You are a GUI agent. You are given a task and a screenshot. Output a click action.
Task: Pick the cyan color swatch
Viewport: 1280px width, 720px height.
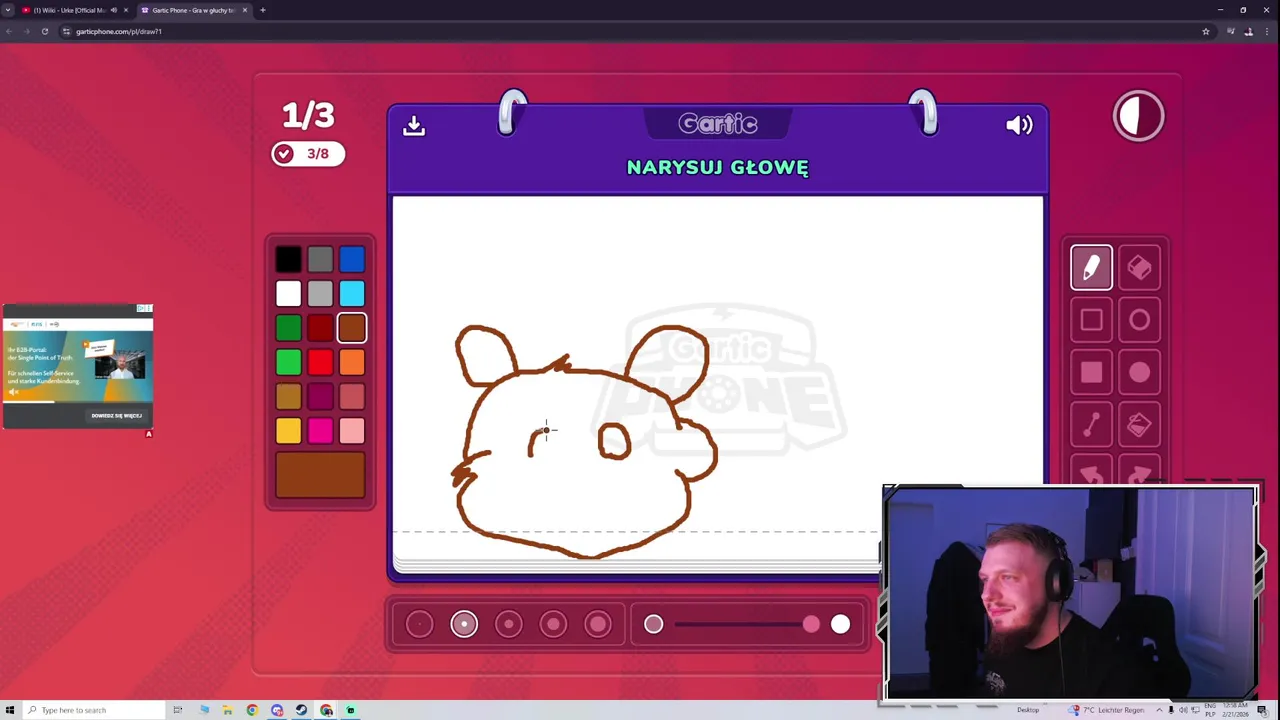[352, 294]
